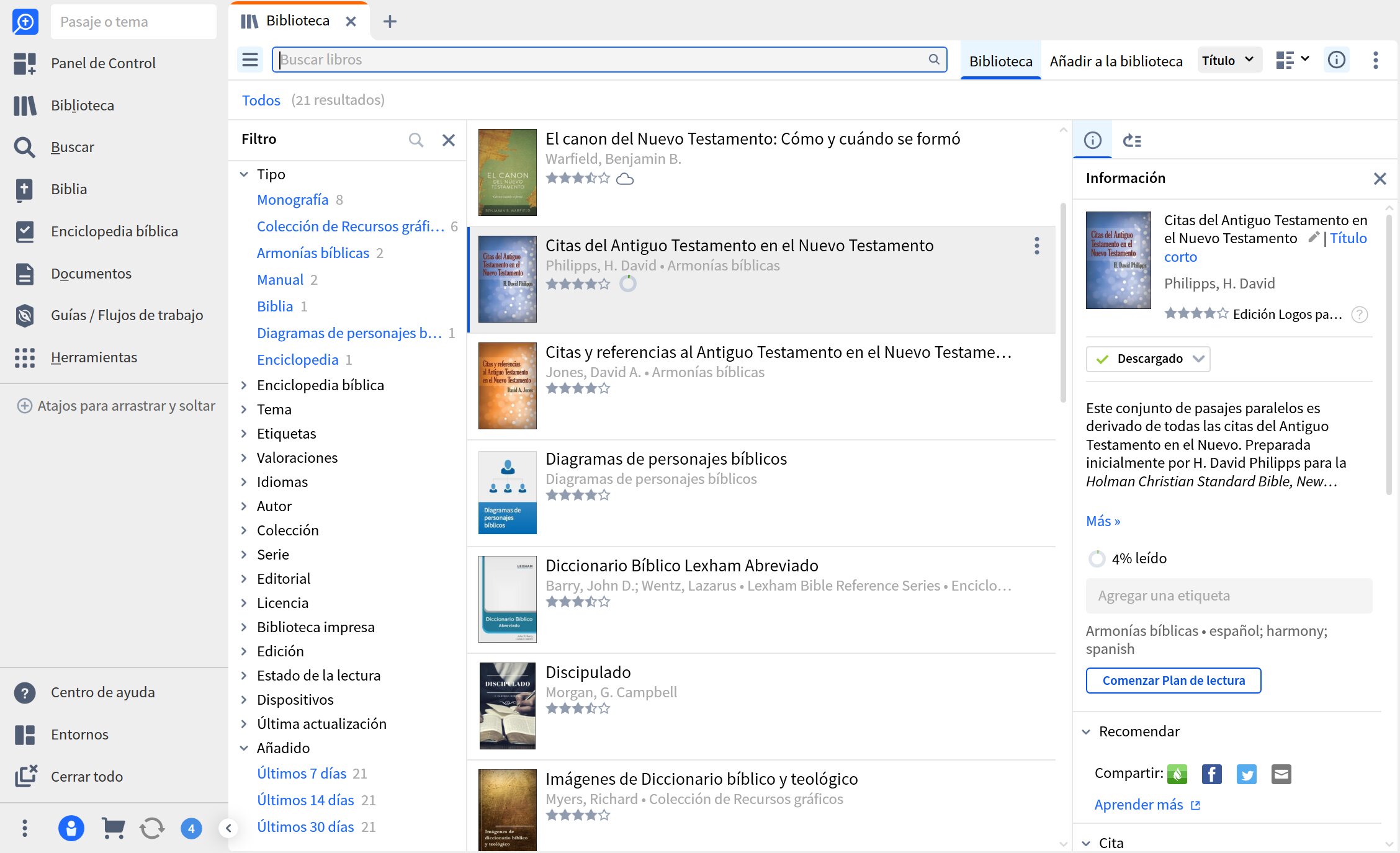Open the shopping cart
The width and height of the screenshot is (1400, 853).
coord(113,828)
